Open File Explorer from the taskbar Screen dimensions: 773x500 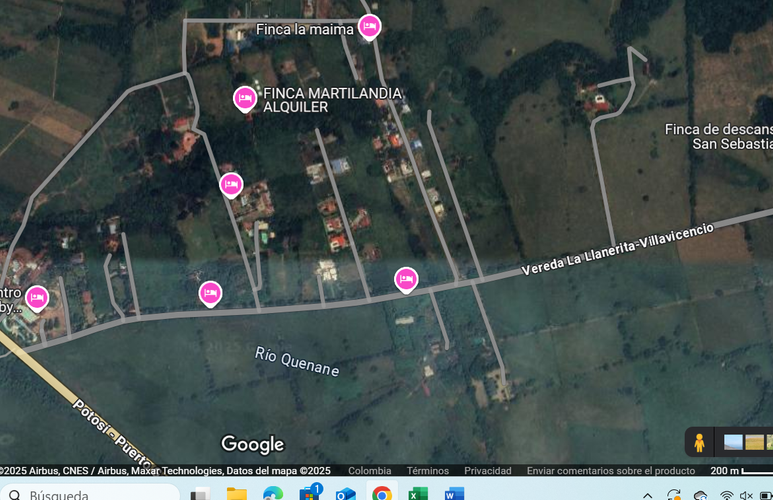[x=237, y=494]
